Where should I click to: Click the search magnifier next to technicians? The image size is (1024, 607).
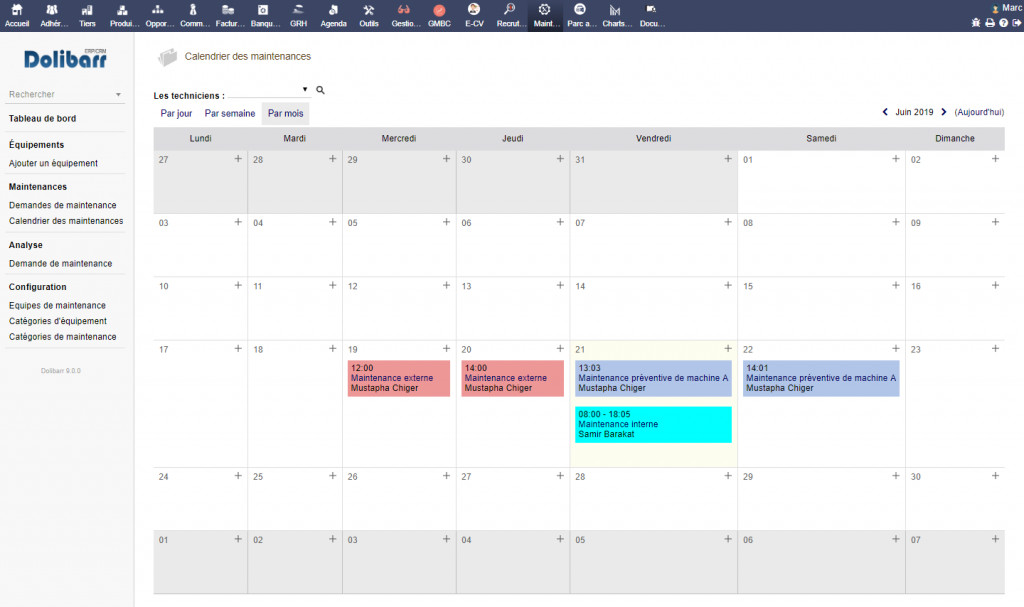coord(321,90)
